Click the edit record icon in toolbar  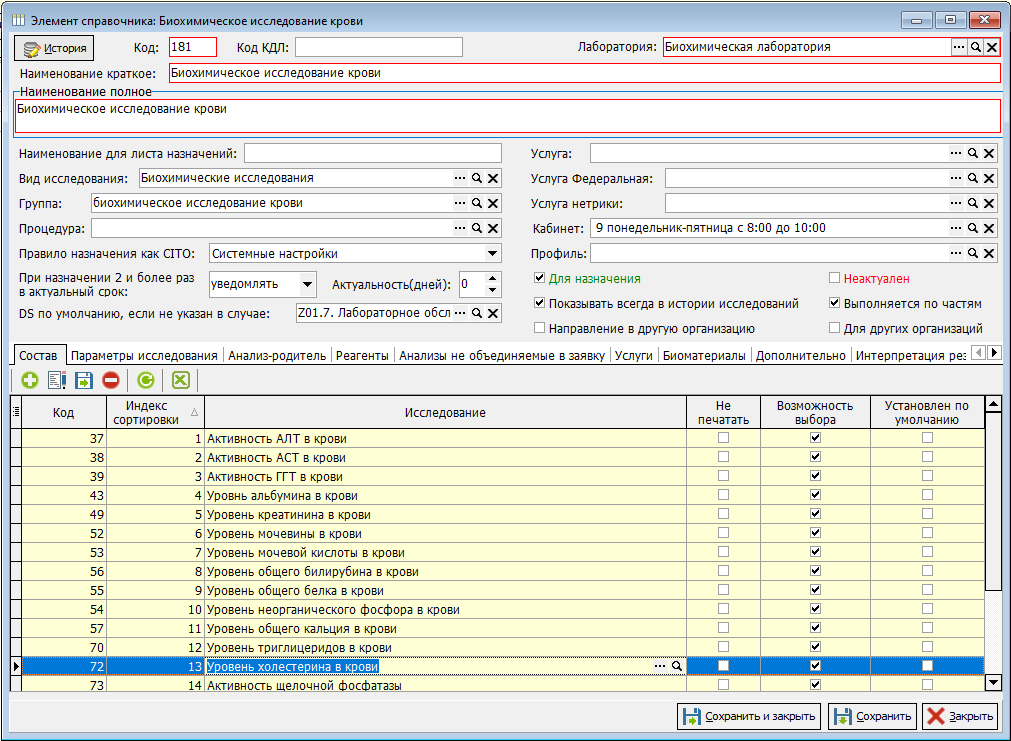(56, 380)
